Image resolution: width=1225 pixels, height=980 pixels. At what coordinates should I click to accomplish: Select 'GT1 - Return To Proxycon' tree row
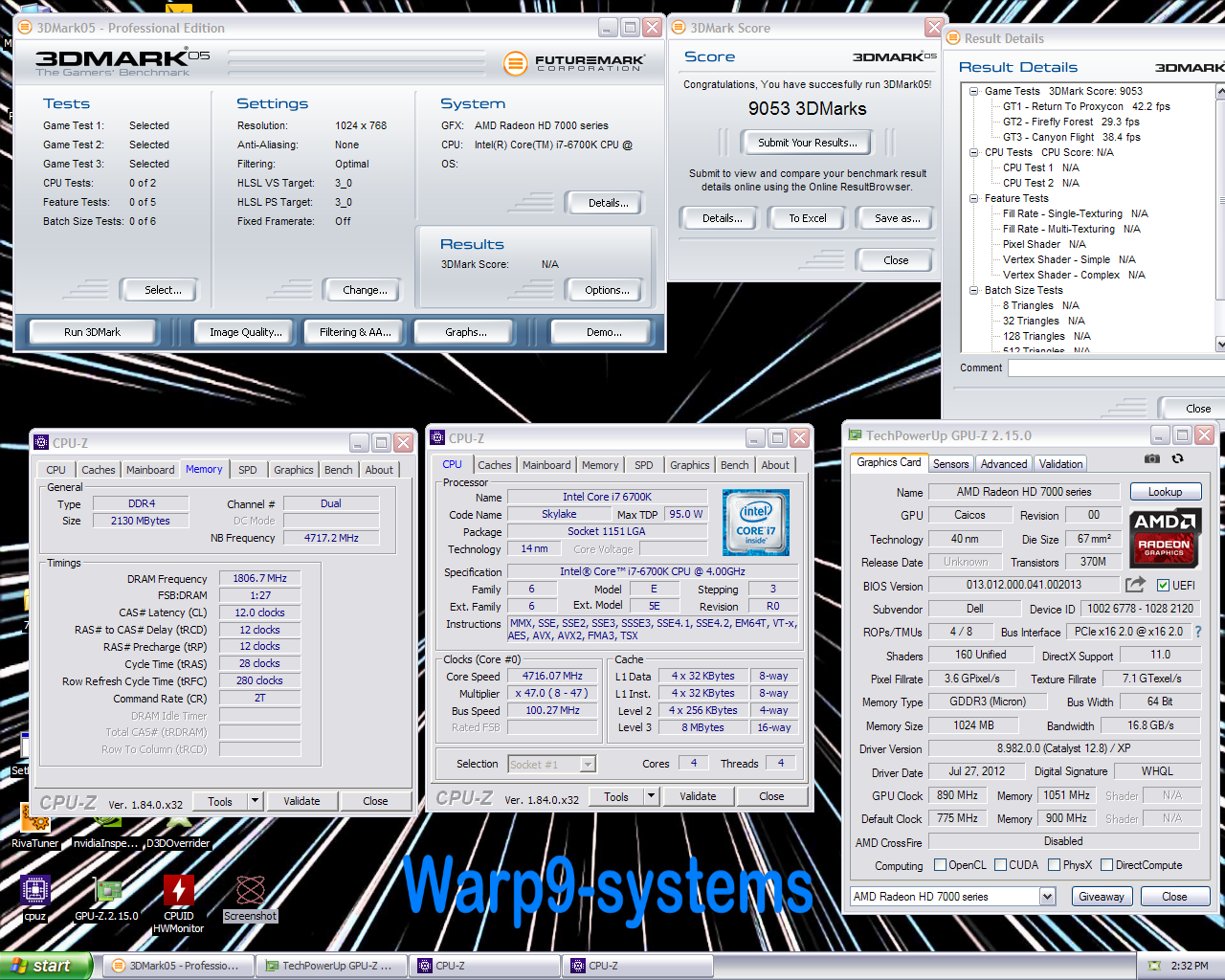coord(1086,107)
